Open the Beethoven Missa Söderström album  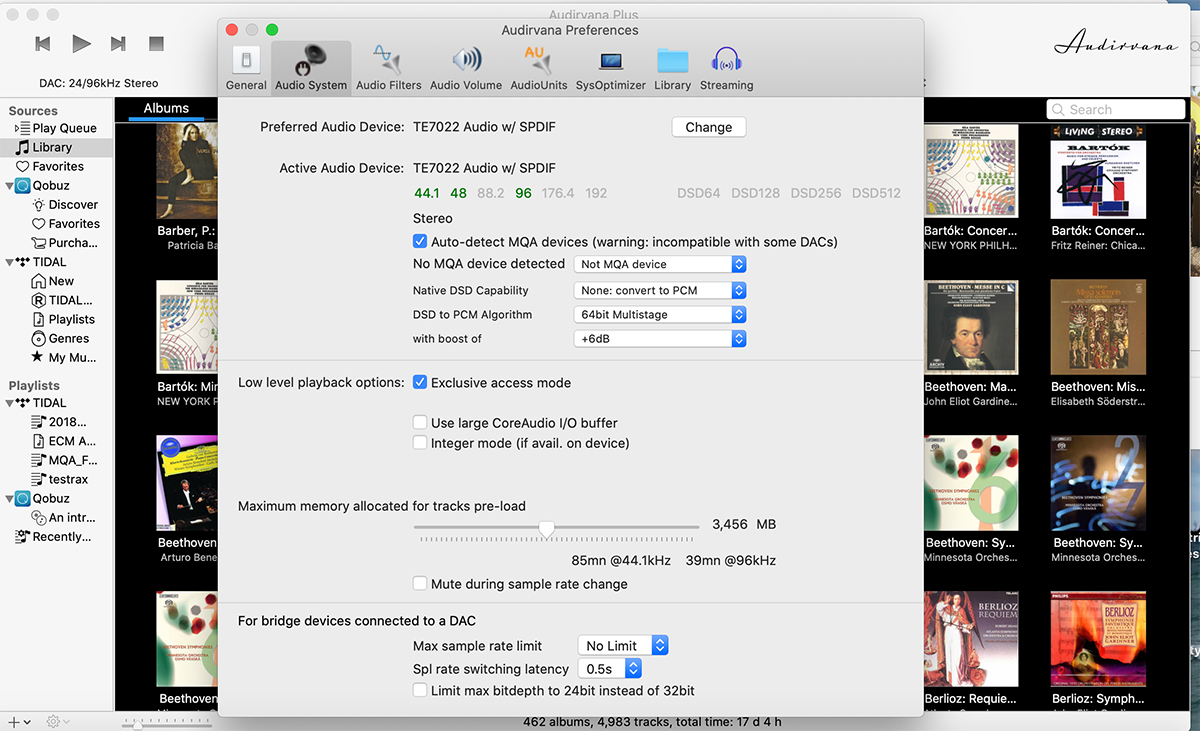(1098, 327)
